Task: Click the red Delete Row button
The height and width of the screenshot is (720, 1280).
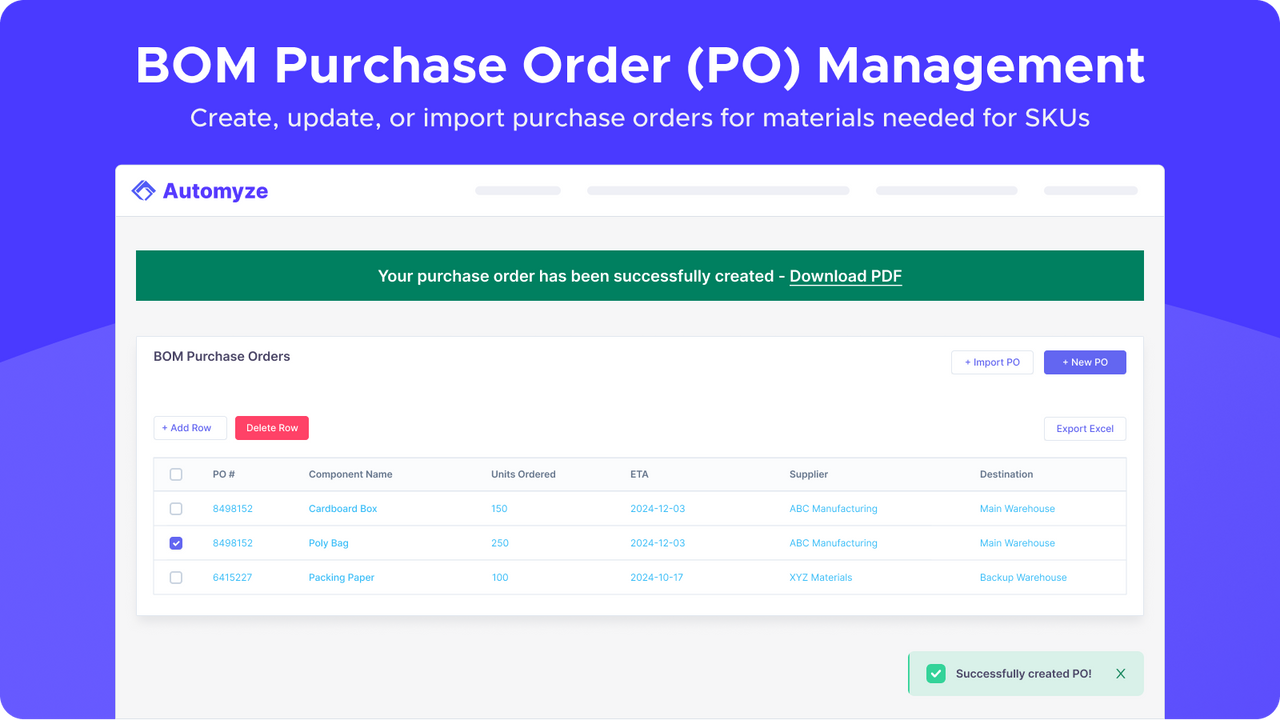Action: [x=272, y=428]
